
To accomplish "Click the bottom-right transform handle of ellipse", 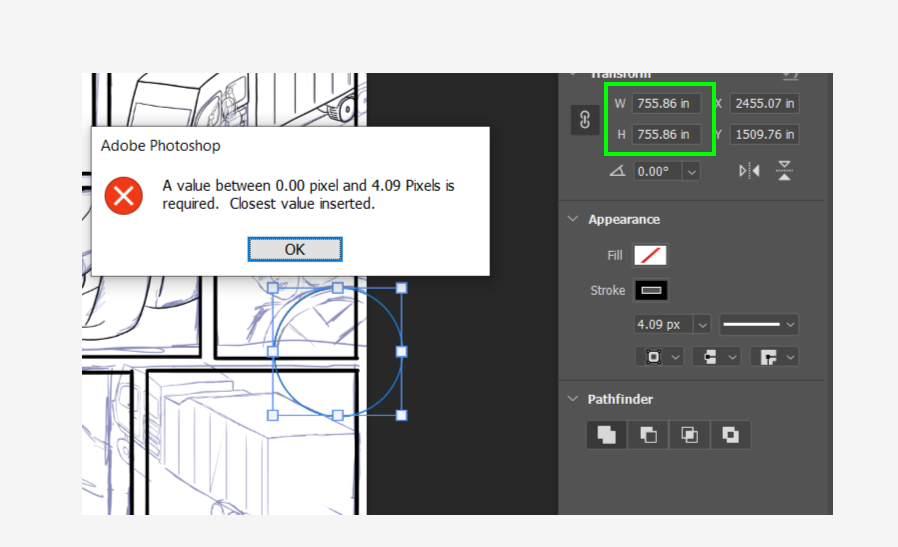I will coord(401,415).
